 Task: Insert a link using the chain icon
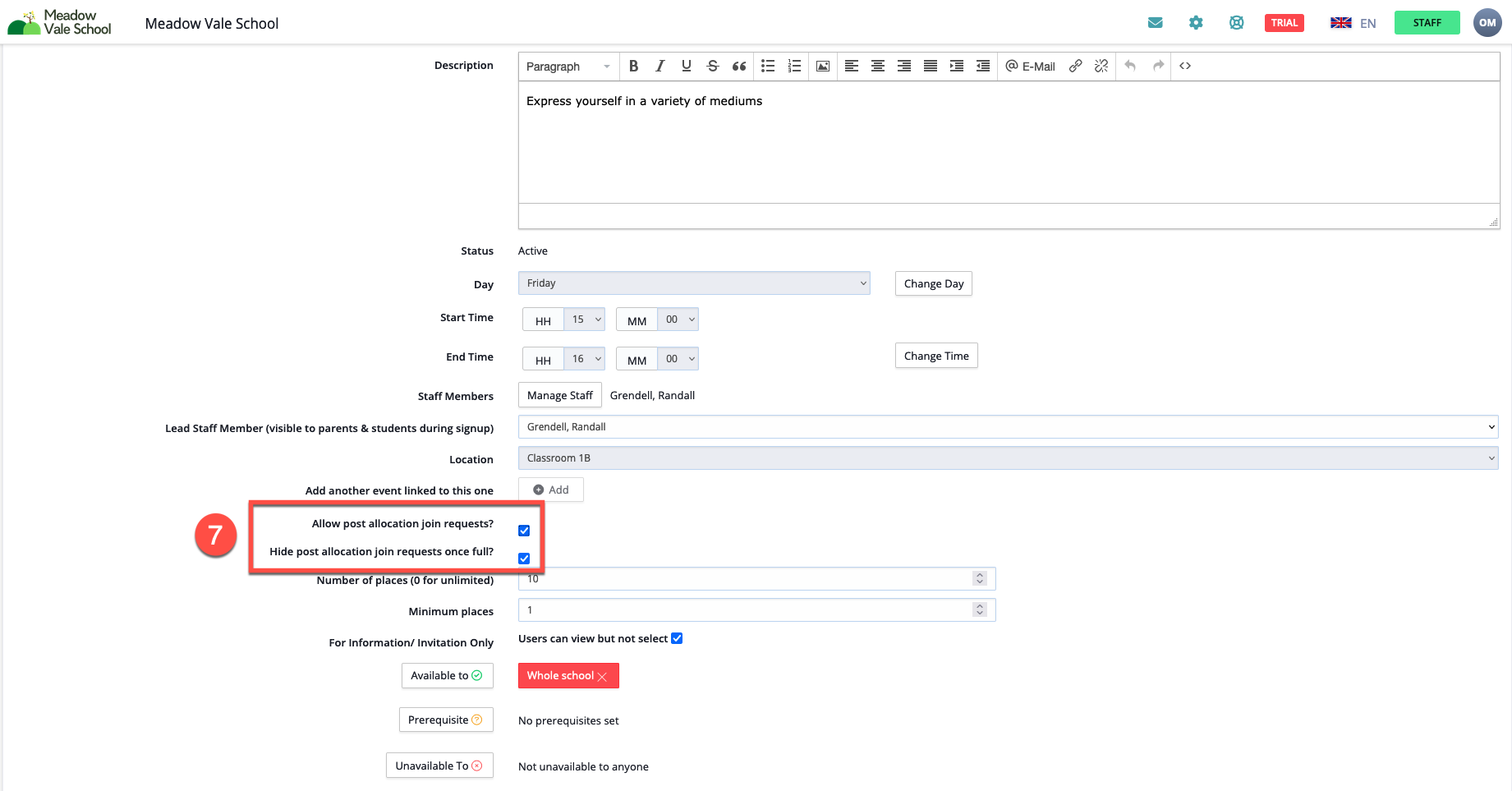coord(1075,67)
